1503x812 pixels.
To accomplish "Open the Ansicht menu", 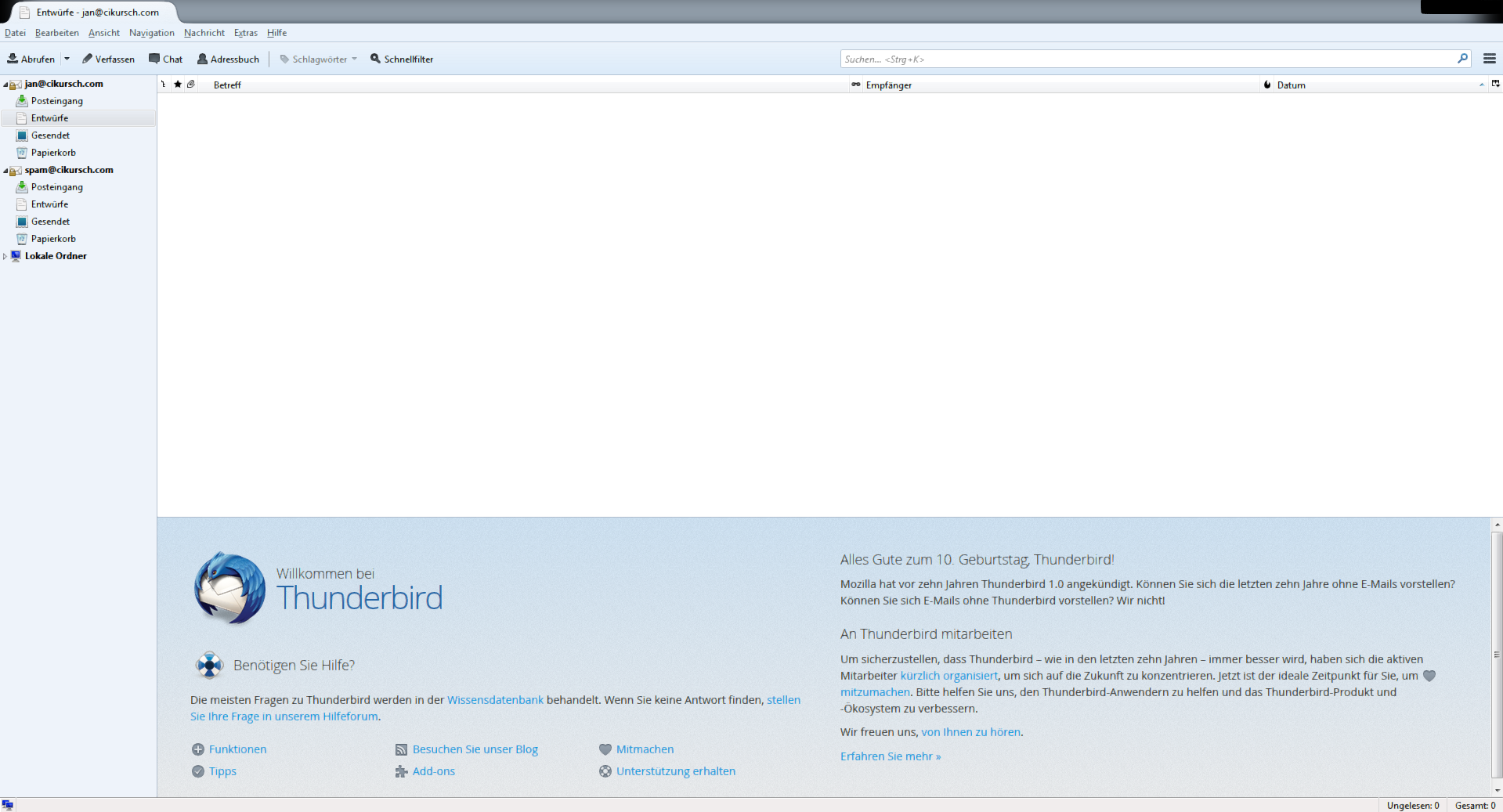I will (104, 33).
